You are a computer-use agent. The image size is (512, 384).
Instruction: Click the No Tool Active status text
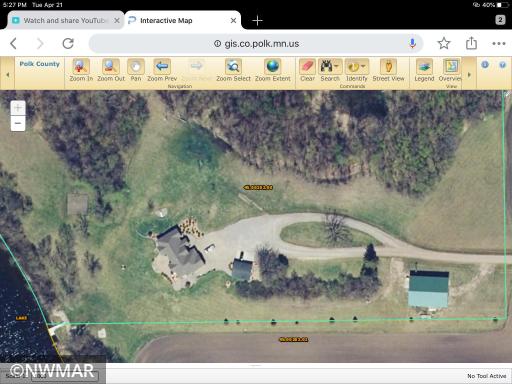point(487,376)
